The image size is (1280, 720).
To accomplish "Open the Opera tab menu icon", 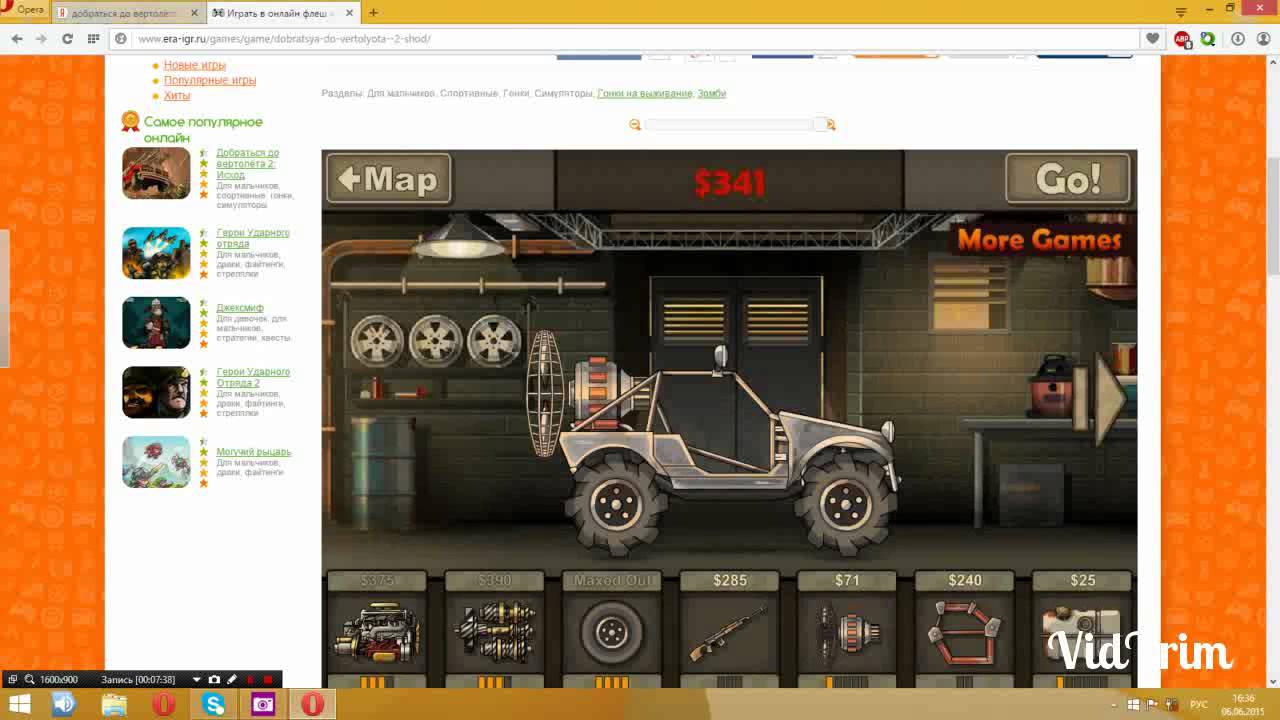I will point(1181,11).
